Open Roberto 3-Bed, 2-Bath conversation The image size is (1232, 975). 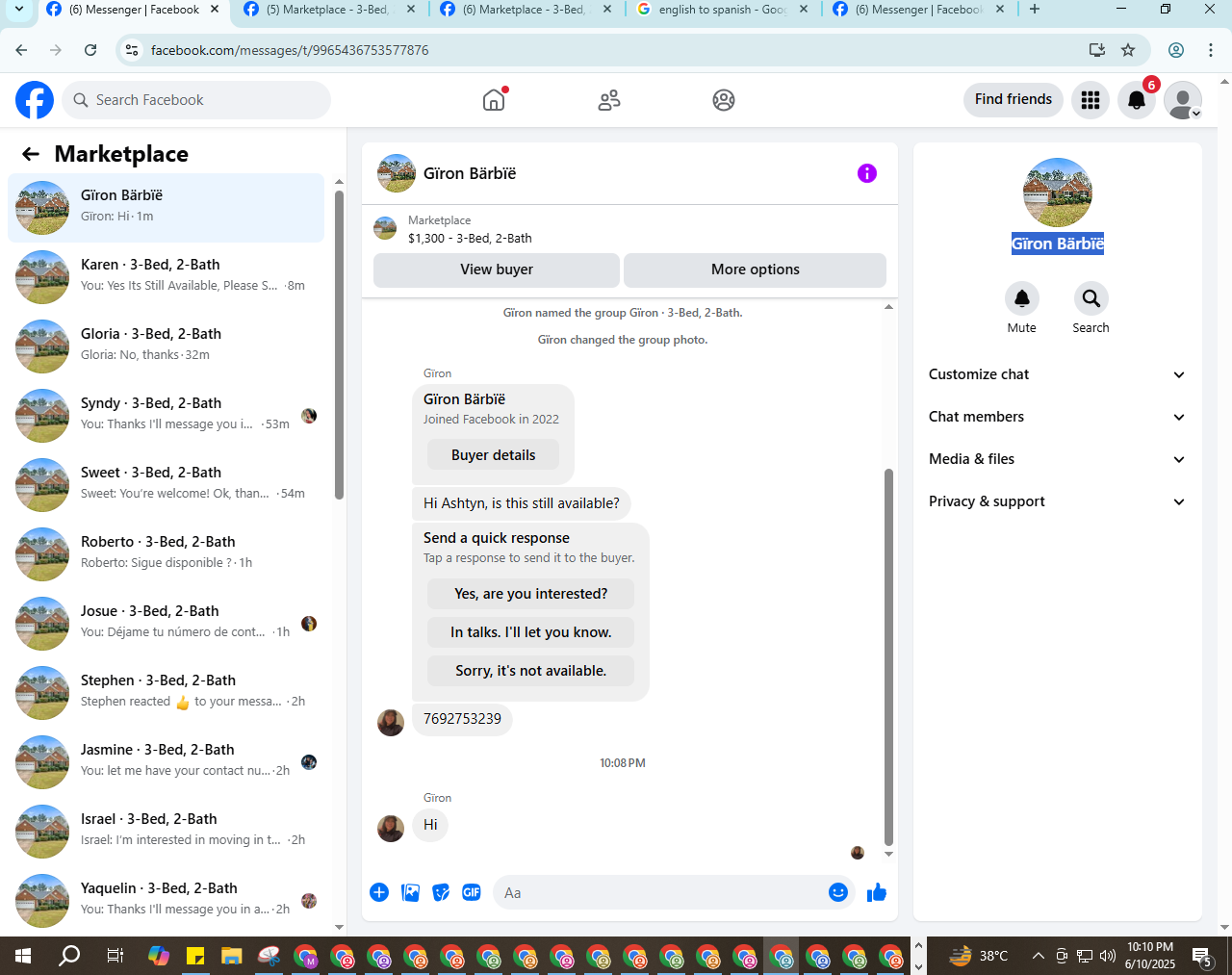(166, 554)
